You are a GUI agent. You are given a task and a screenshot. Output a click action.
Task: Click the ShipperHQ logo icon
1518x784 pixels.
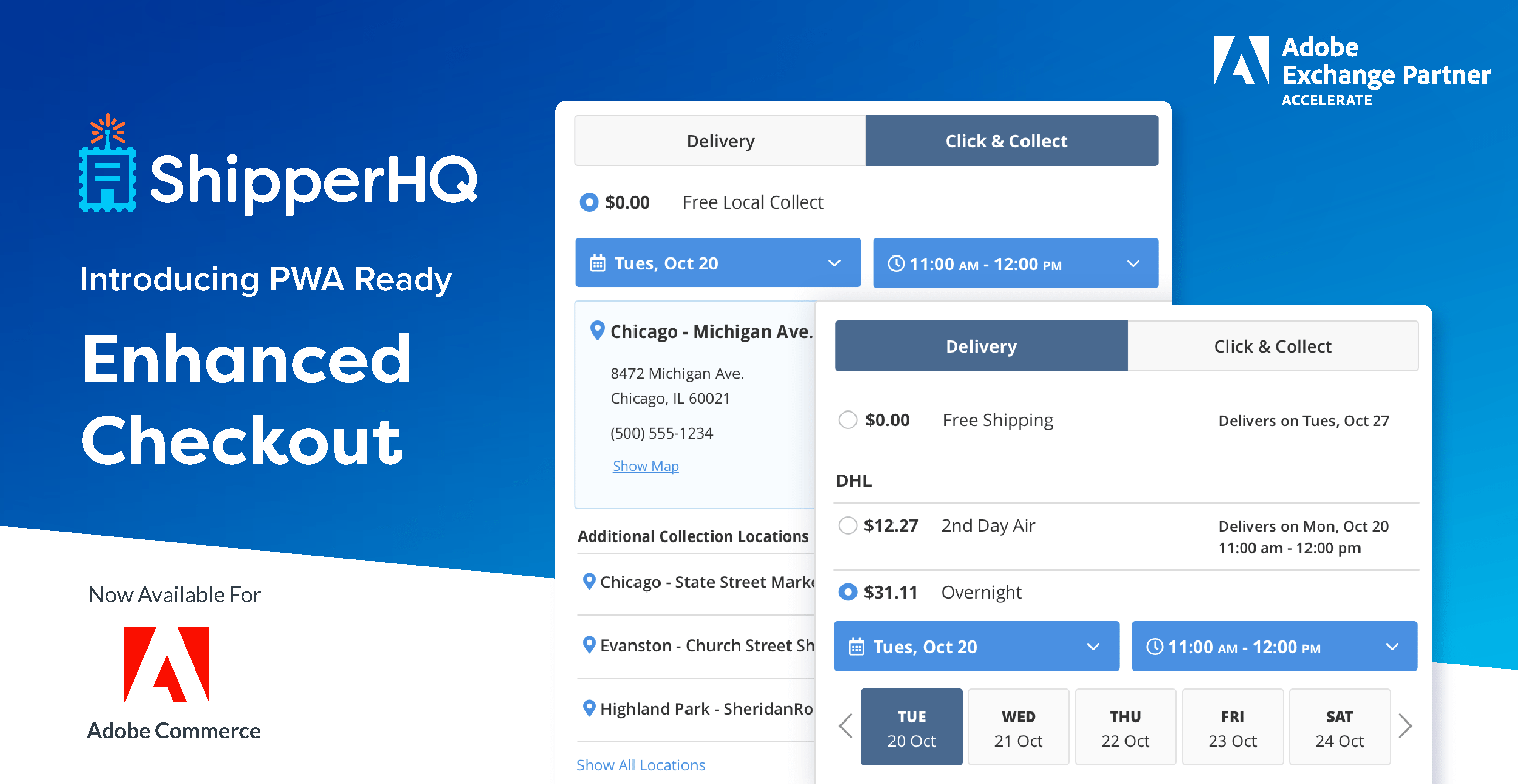[108, 163]
